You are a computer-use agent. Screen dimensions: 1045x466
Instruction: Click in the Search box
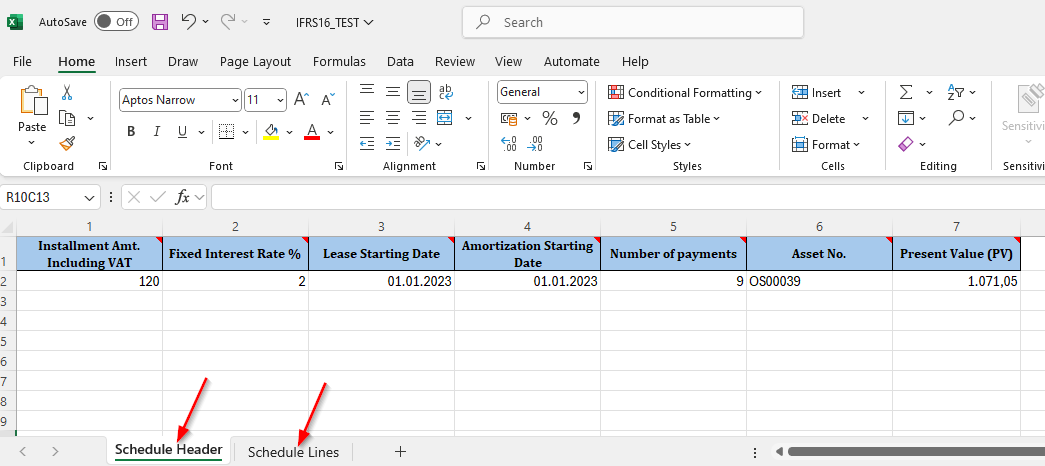point(632,23)
